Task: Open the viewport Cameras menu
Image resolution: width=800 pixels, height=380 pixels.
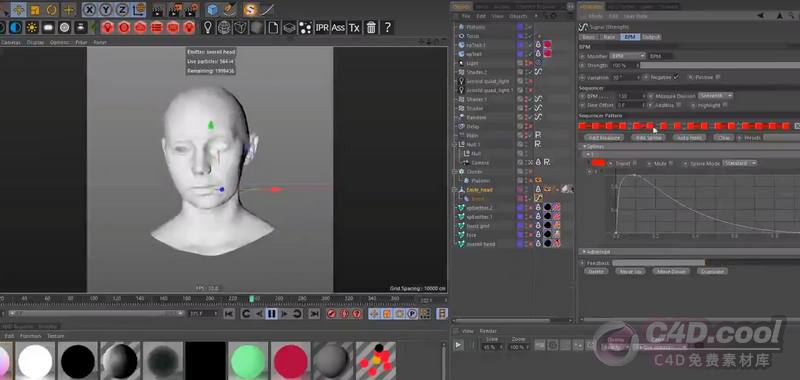Action: (10, 42)
